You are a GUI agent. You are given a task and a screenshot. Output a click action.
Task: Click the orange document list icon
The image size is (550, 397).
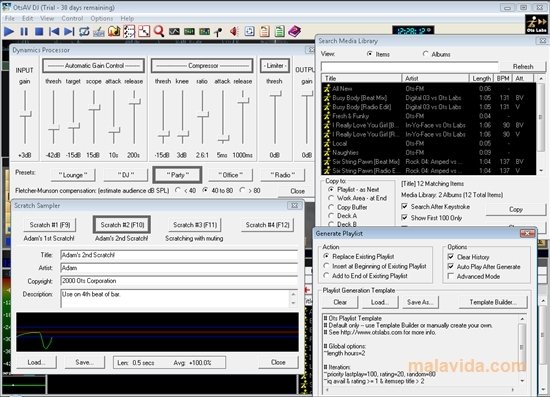tap(264, 32)
